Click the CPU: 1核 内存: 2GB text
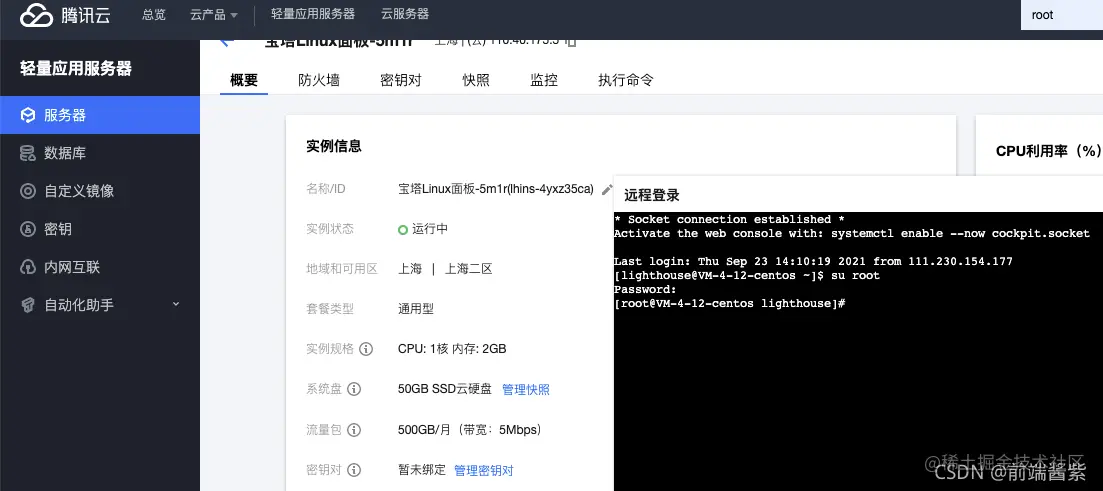The image size is (1103, 491). [x=452, y=349]
